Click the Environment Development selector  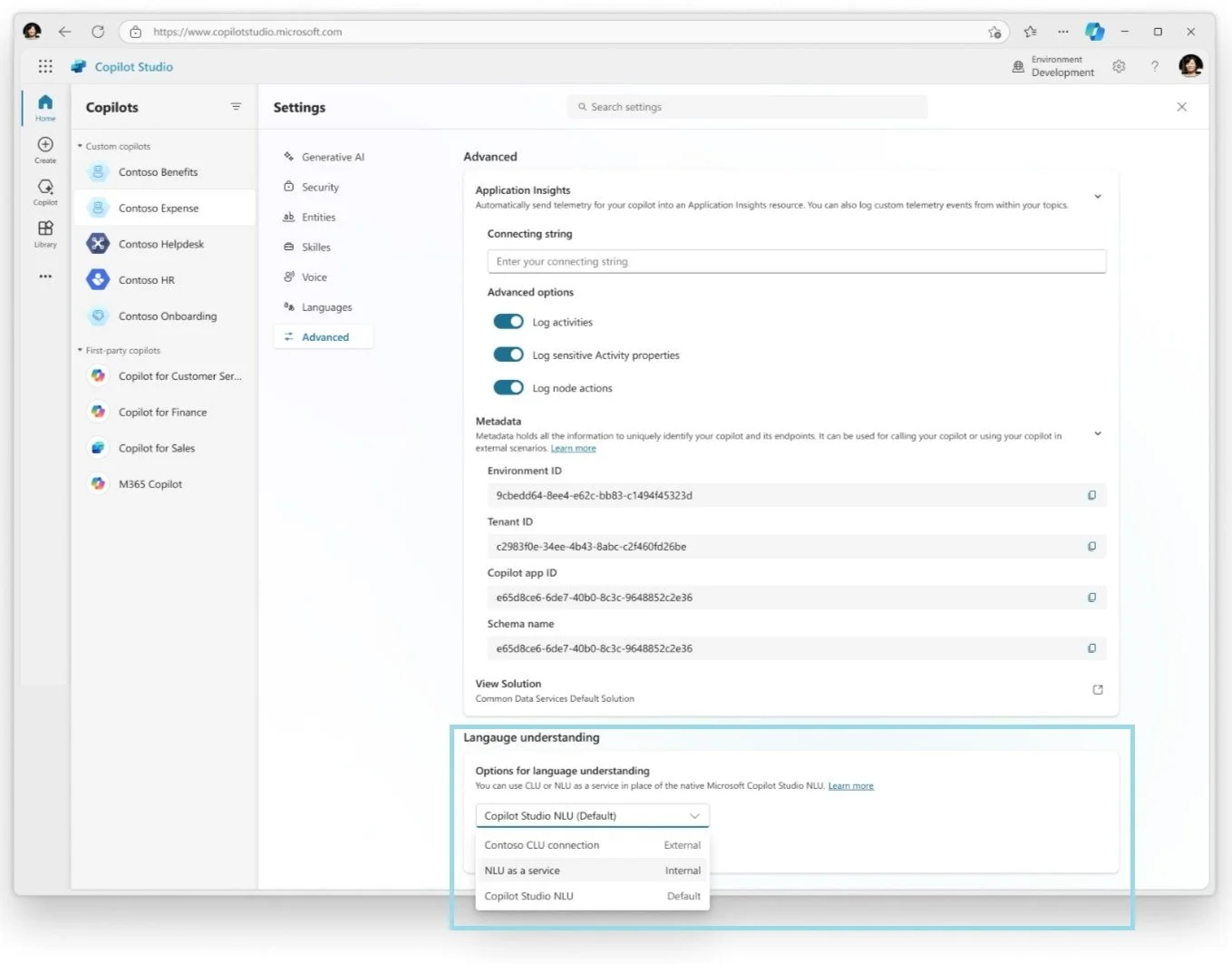tap(1053, 66)
